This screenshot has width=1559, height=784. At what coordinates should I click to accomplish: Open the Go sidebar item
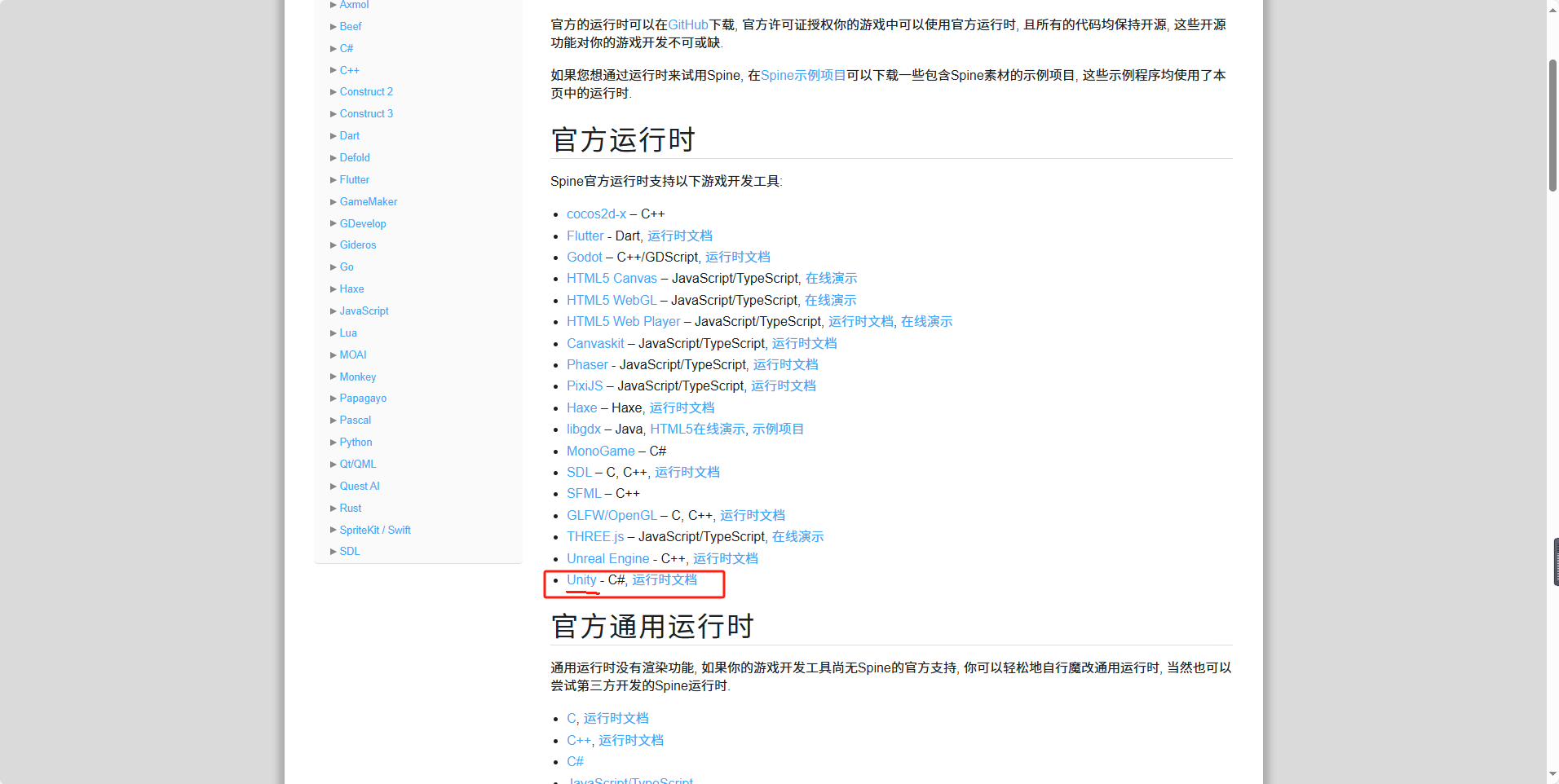(347, 266)
